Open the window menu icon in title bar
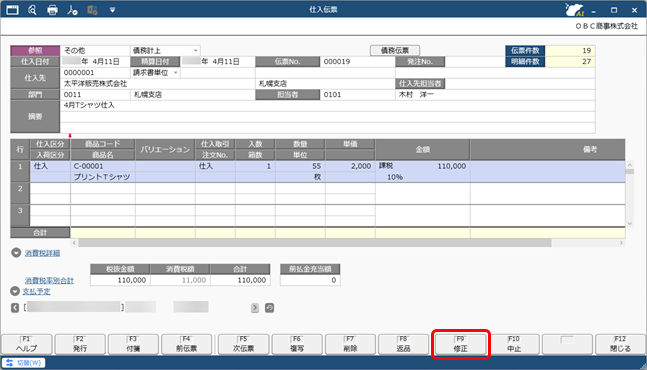Screen dimensions: 647x370 pos(12,9)
